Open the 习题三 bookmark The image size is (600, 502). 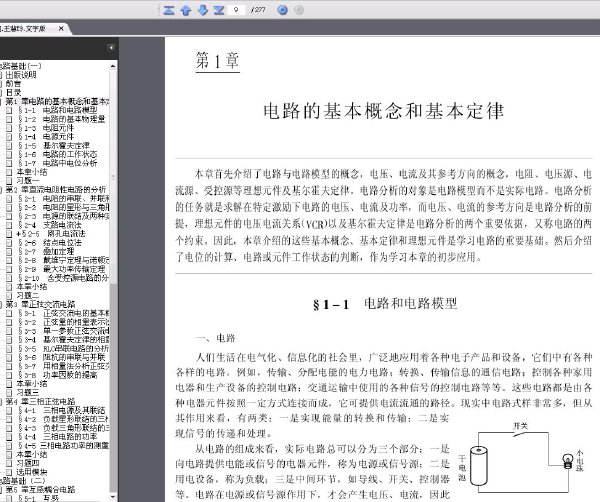pyautogui.click(x=28, y=393)
